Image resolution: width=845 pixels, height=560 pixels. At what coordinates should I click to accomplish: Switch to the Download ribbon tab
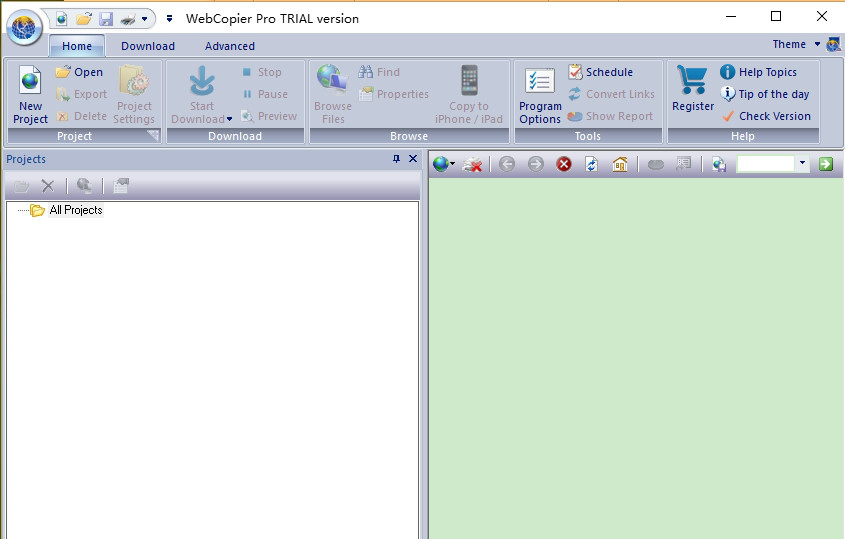pyautogui.click(x=148, y=46)
